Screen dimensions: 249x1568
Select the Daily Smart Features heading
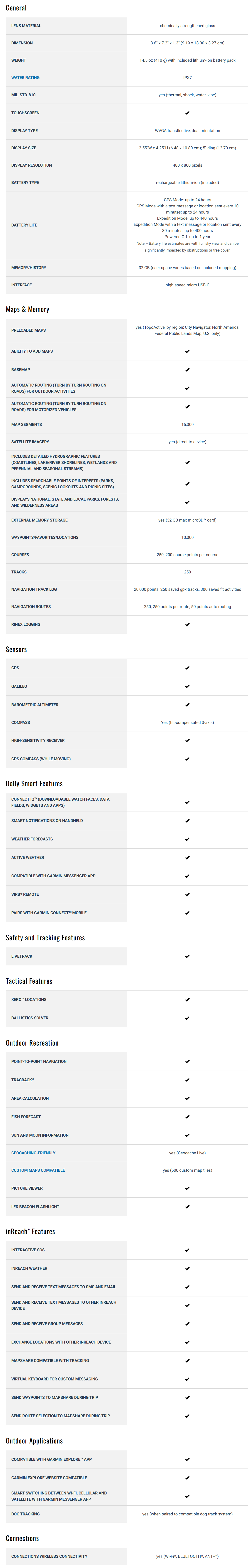(34, 783)
